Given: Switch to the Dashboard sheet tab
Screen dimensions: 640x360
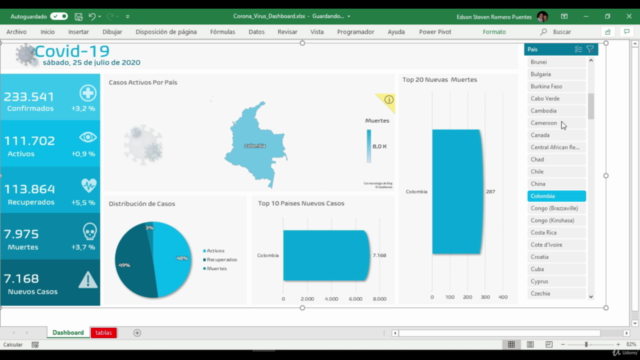Looking at the screenshot, I should [68, 333].
